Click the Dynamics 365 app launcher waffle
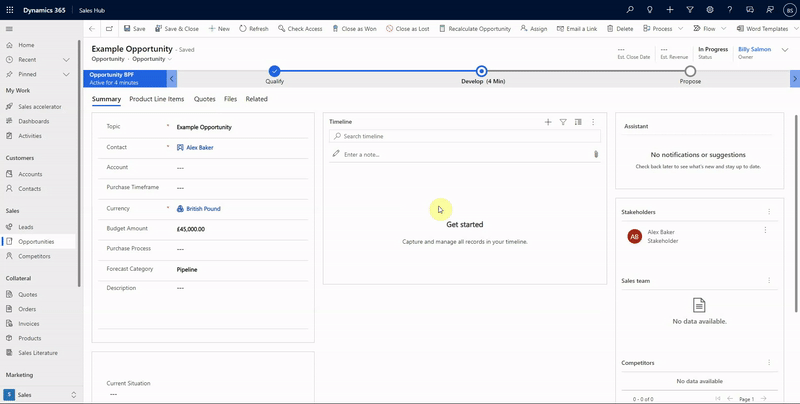This screenshot has height=404, width=800. [x=10, y=9]
